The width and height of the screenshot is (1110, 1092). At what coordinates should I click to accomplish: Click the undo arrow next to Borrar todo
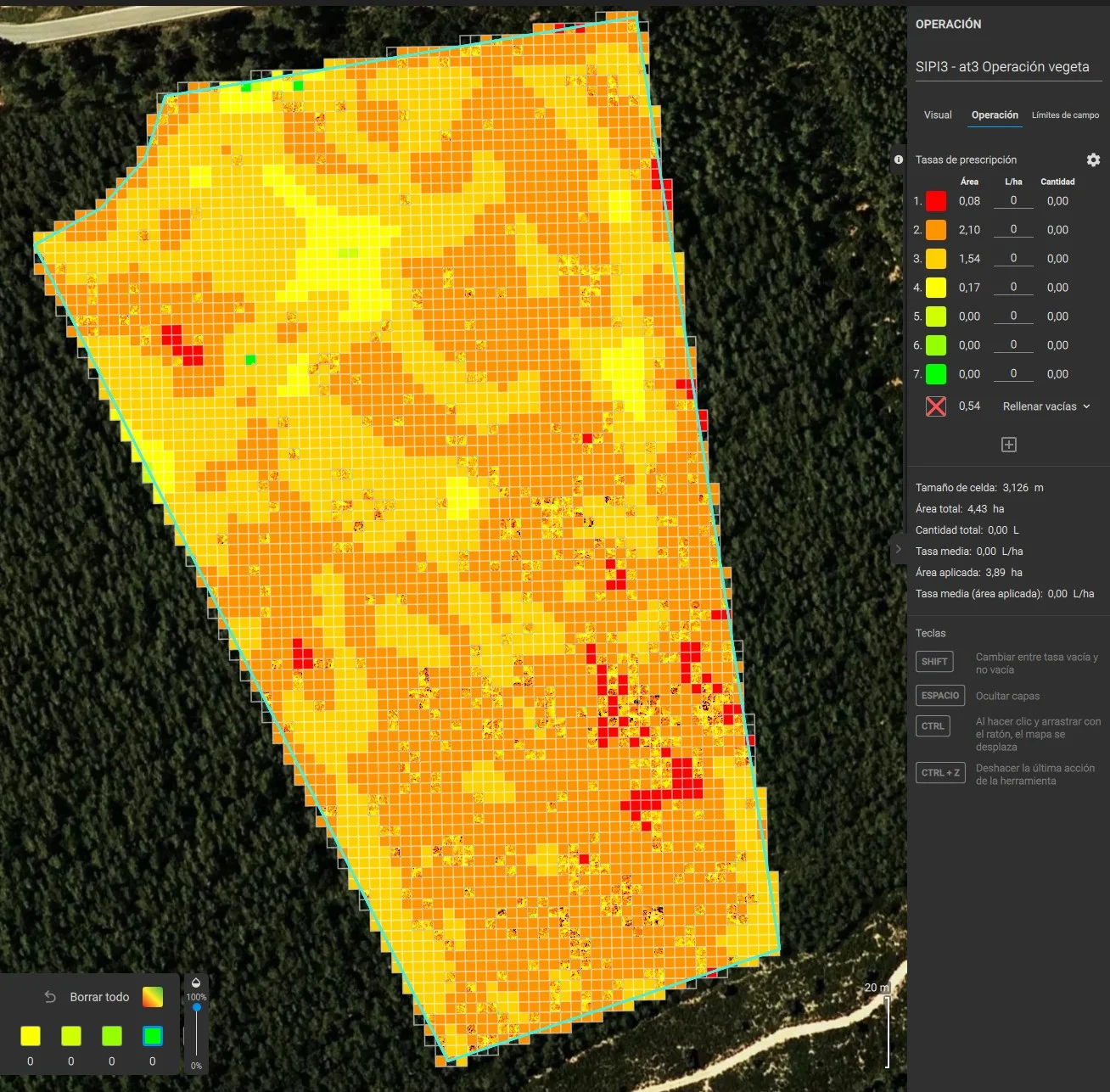coord(50,997)
